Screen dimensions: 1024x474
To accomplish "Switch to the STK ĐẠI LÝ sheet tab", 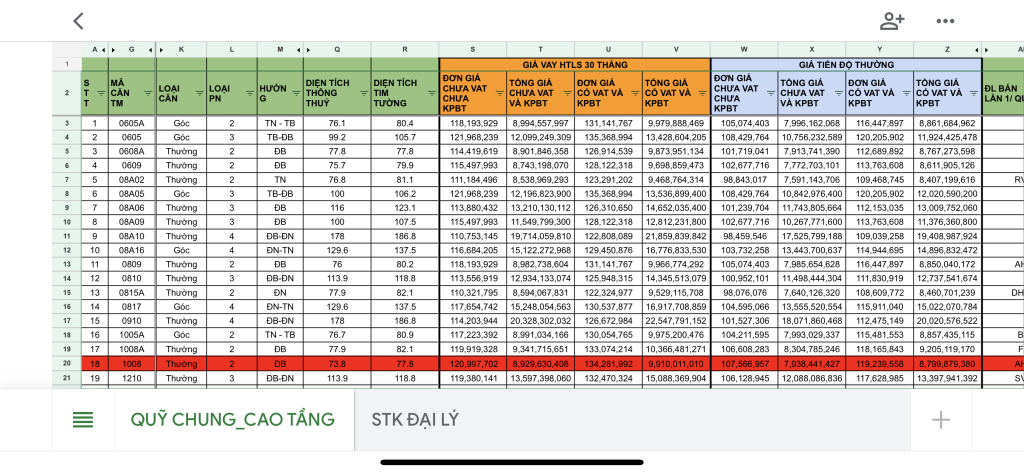I will [415, 420].
